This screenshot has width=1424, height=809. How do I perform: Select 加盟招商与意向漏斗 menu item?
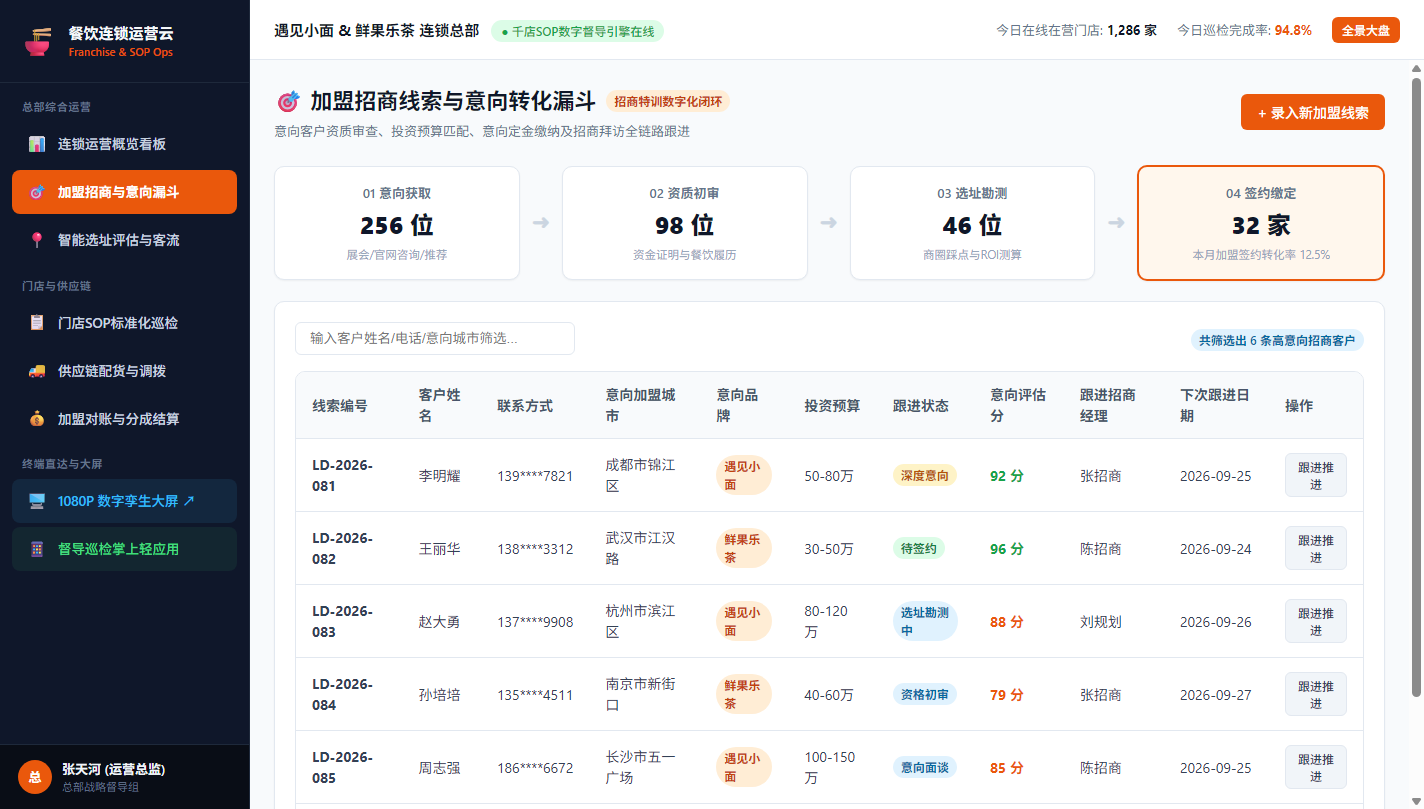coord(124,192)
